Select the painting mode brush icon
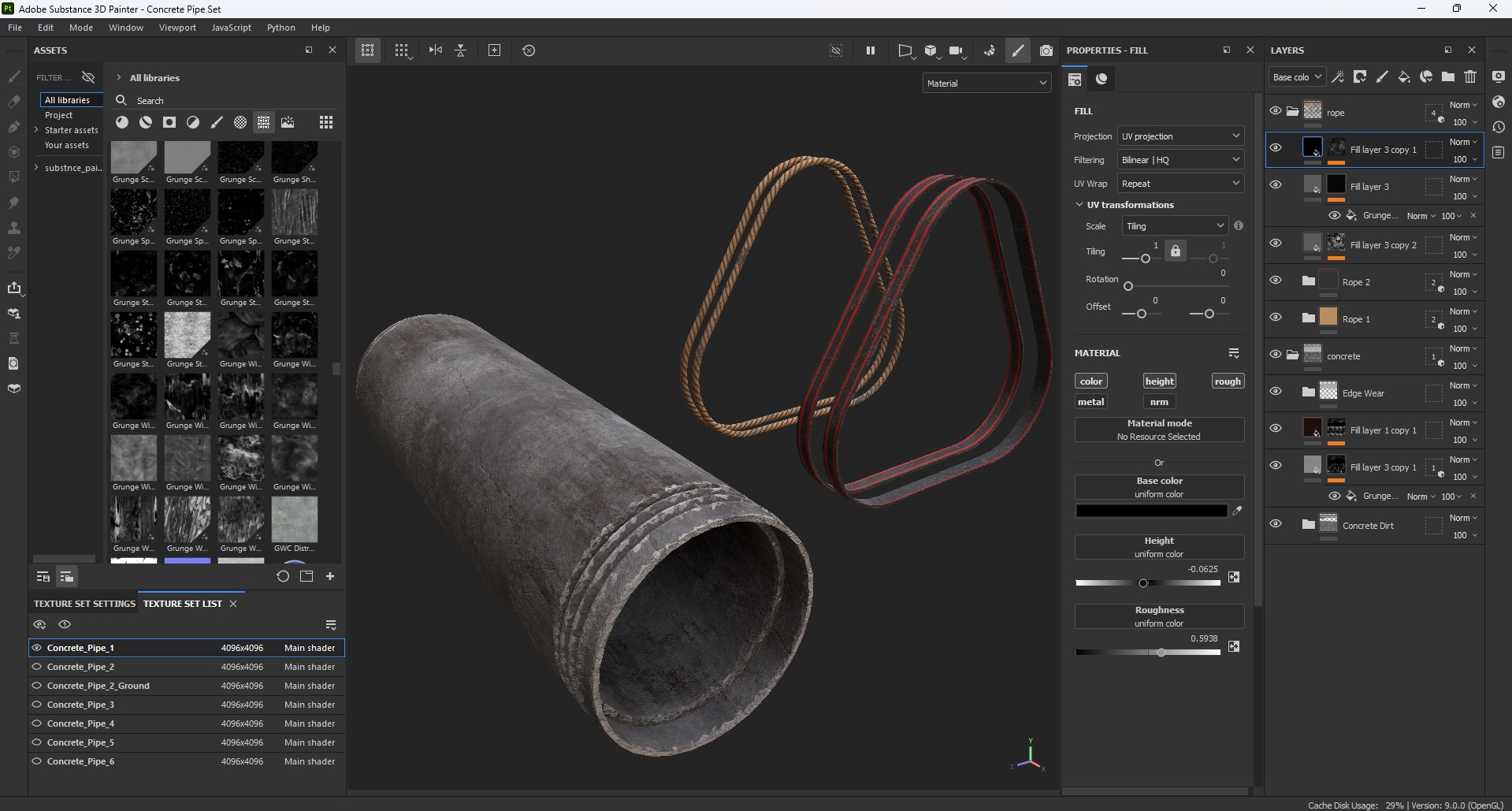Viewport: 1512px width, 811px height. point(1018,50)
